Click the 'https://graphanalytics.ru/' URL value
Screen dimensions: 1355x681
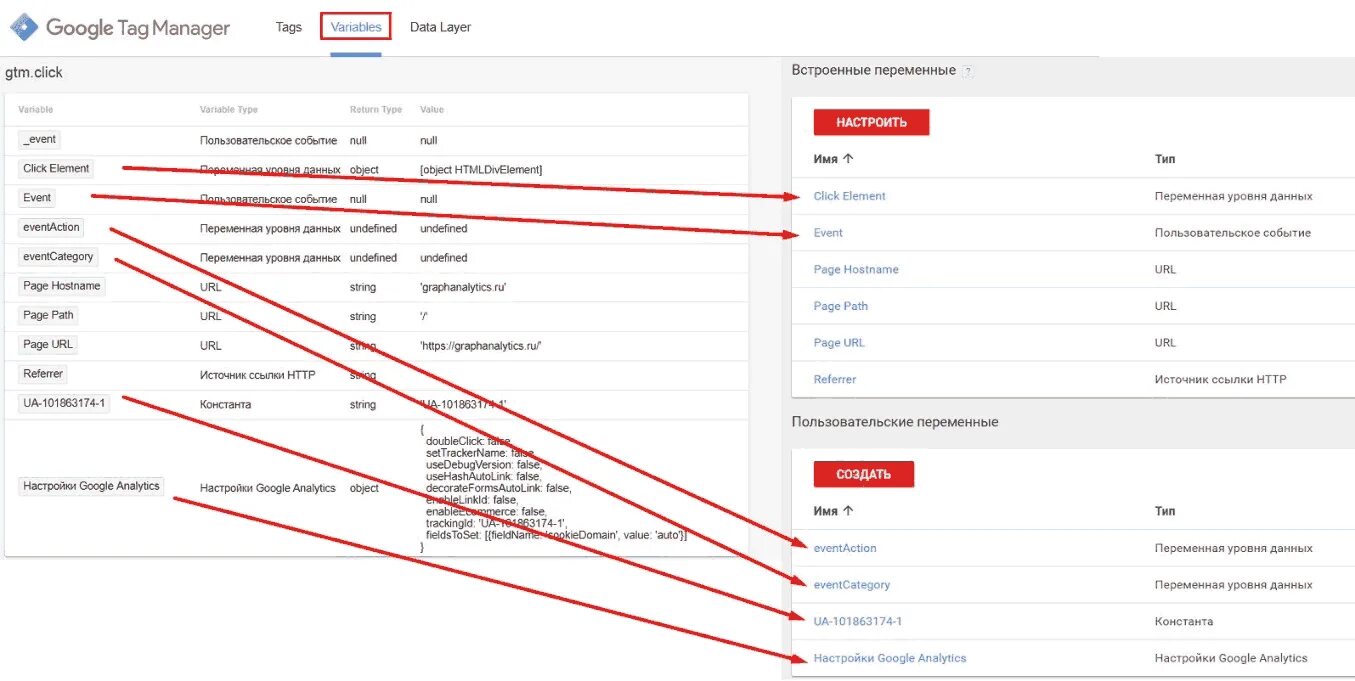click(x=481, y=346)
